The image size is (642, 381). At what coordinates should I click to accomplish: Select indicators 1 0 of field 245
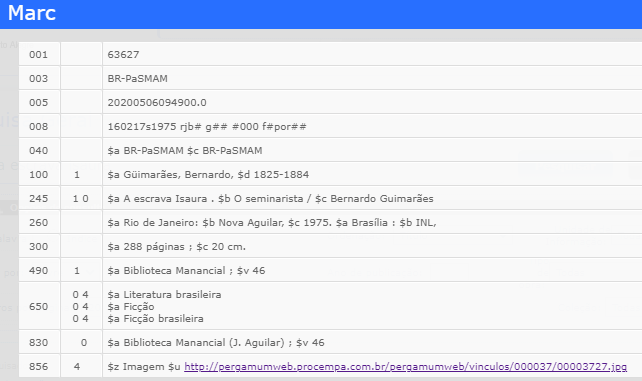click(x=81, y=198)
